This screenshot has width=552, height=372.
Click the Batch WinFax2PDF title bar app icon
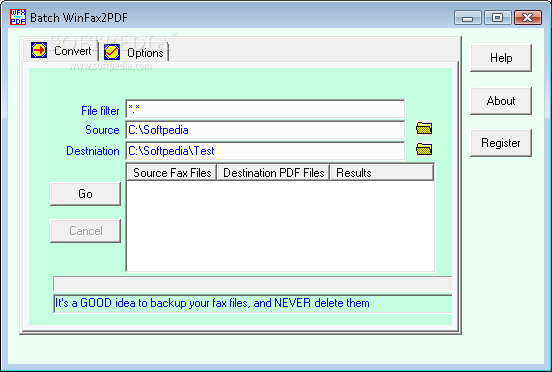[x=18, y=17]
